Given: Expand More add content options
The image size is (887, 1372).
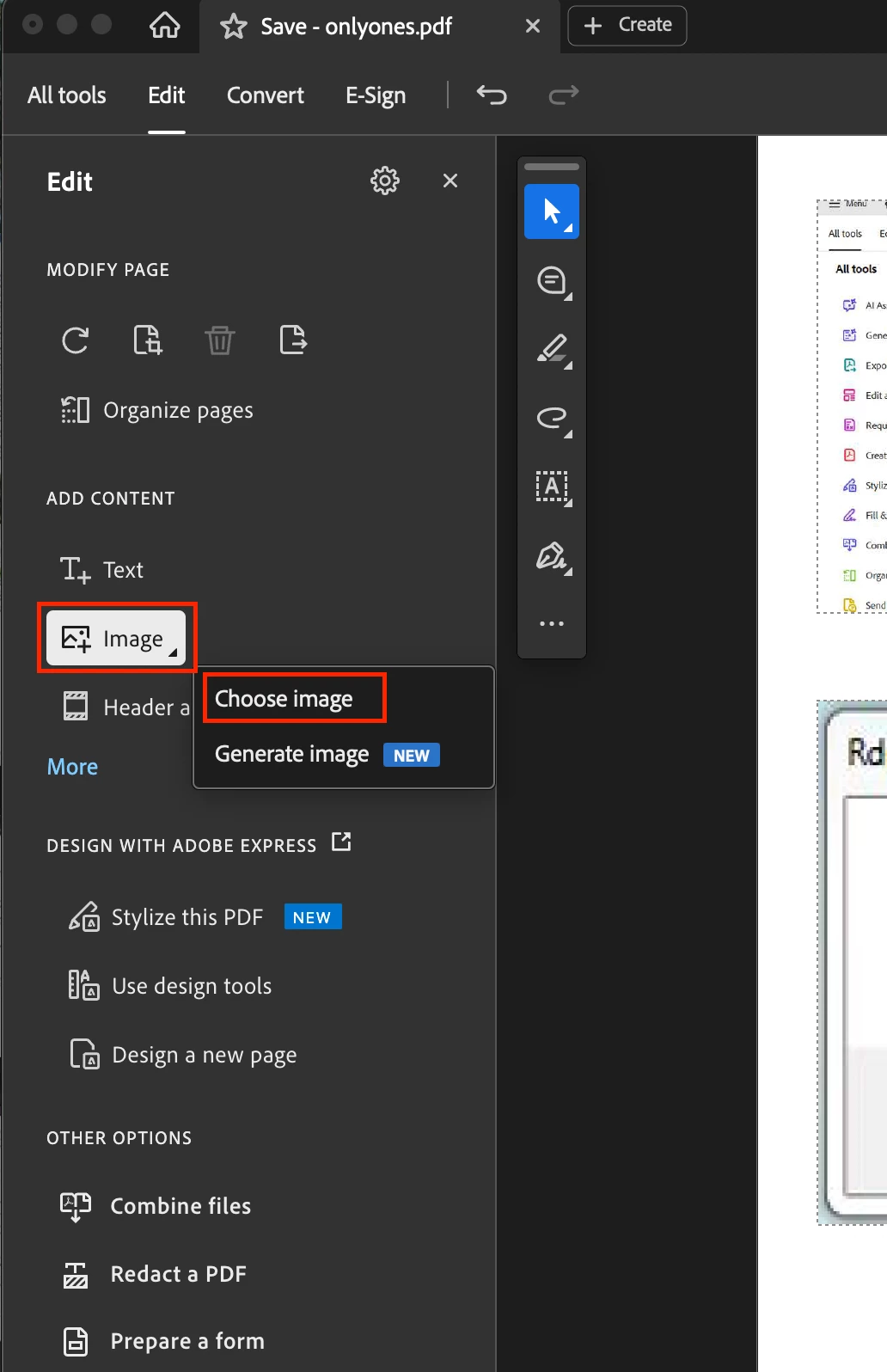Looking at the screenshot, I should tap(72, 767).
